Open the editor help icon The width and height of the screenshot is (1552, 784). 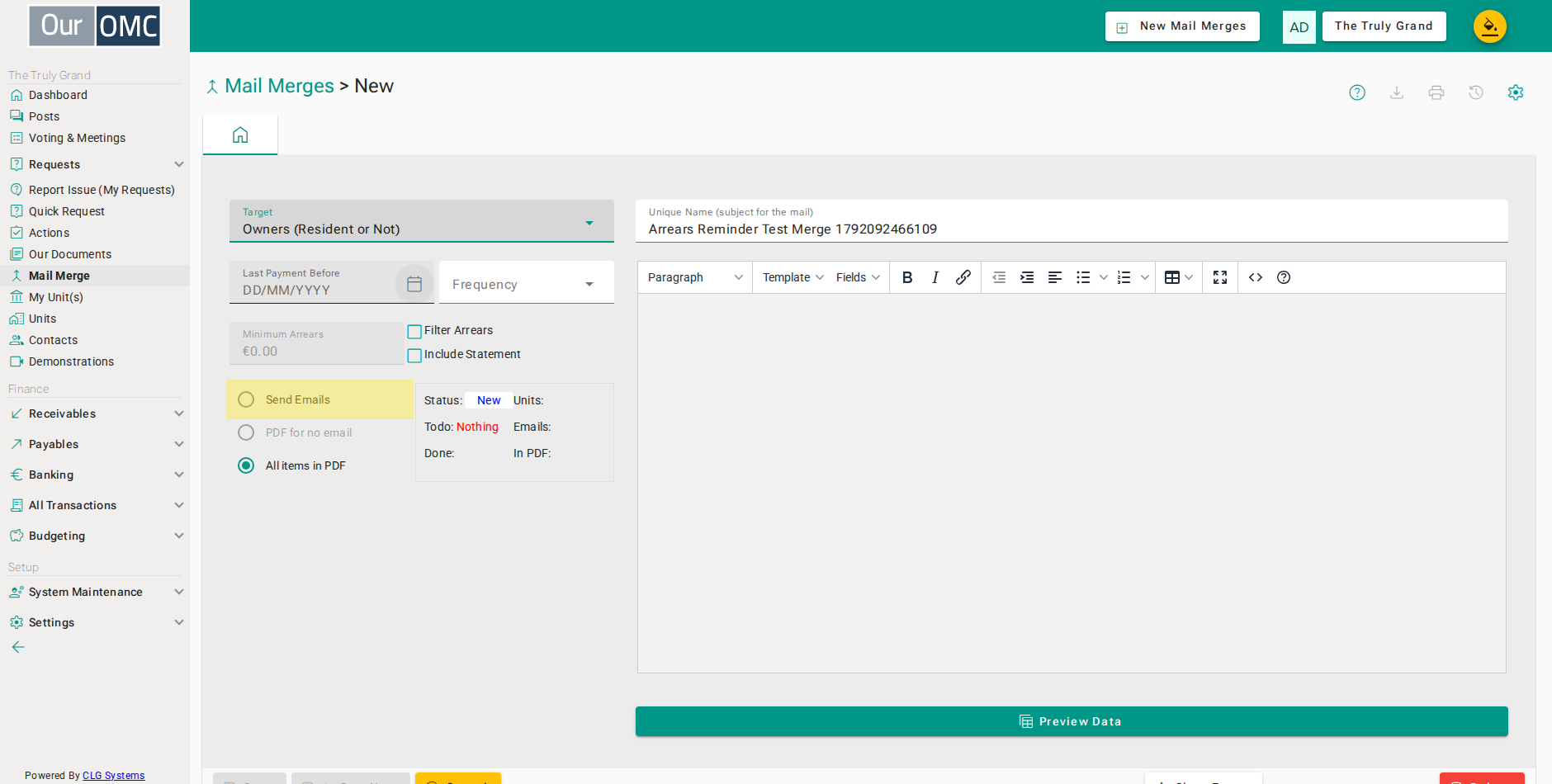pyautogui.click(x=1284, y=277)
